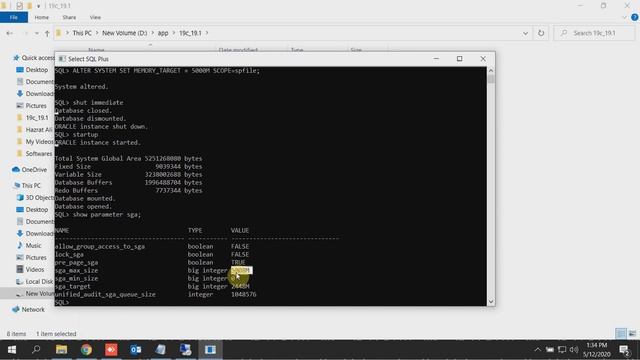Select This PC in navigation pane
This screenshot has height=360, width=640.
tap(27, 185)
